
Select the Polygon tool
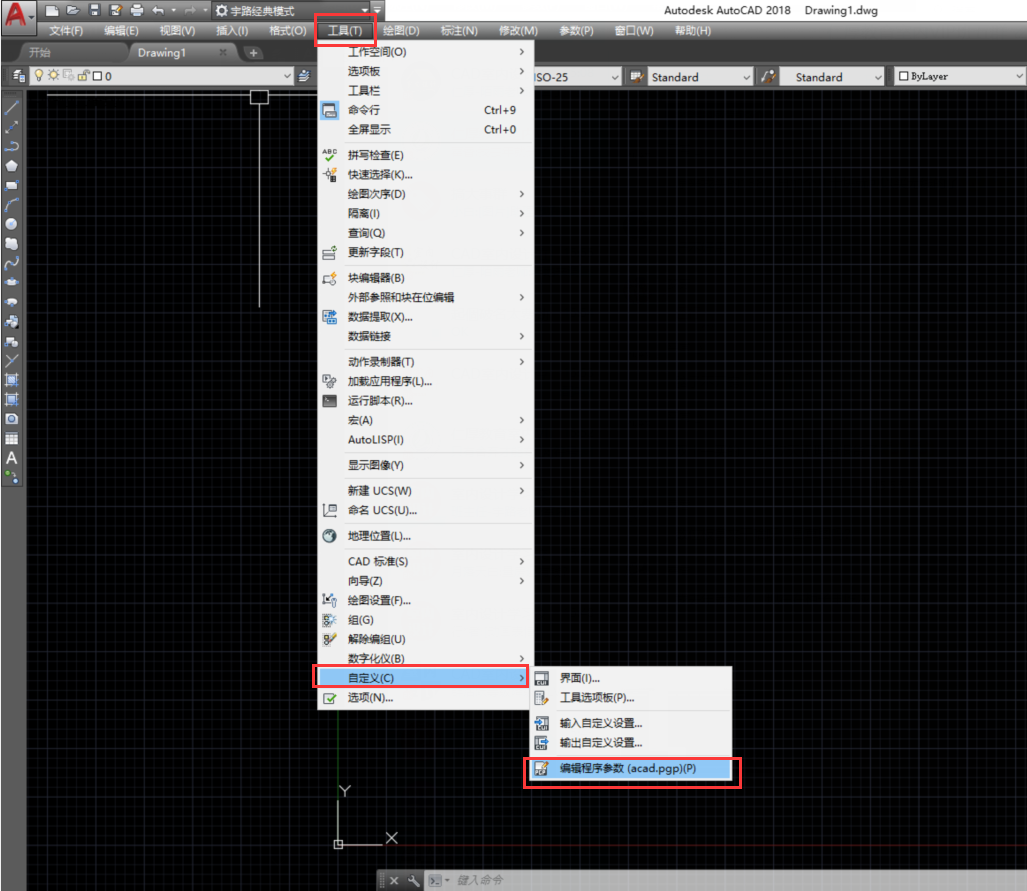click(12, 166)
